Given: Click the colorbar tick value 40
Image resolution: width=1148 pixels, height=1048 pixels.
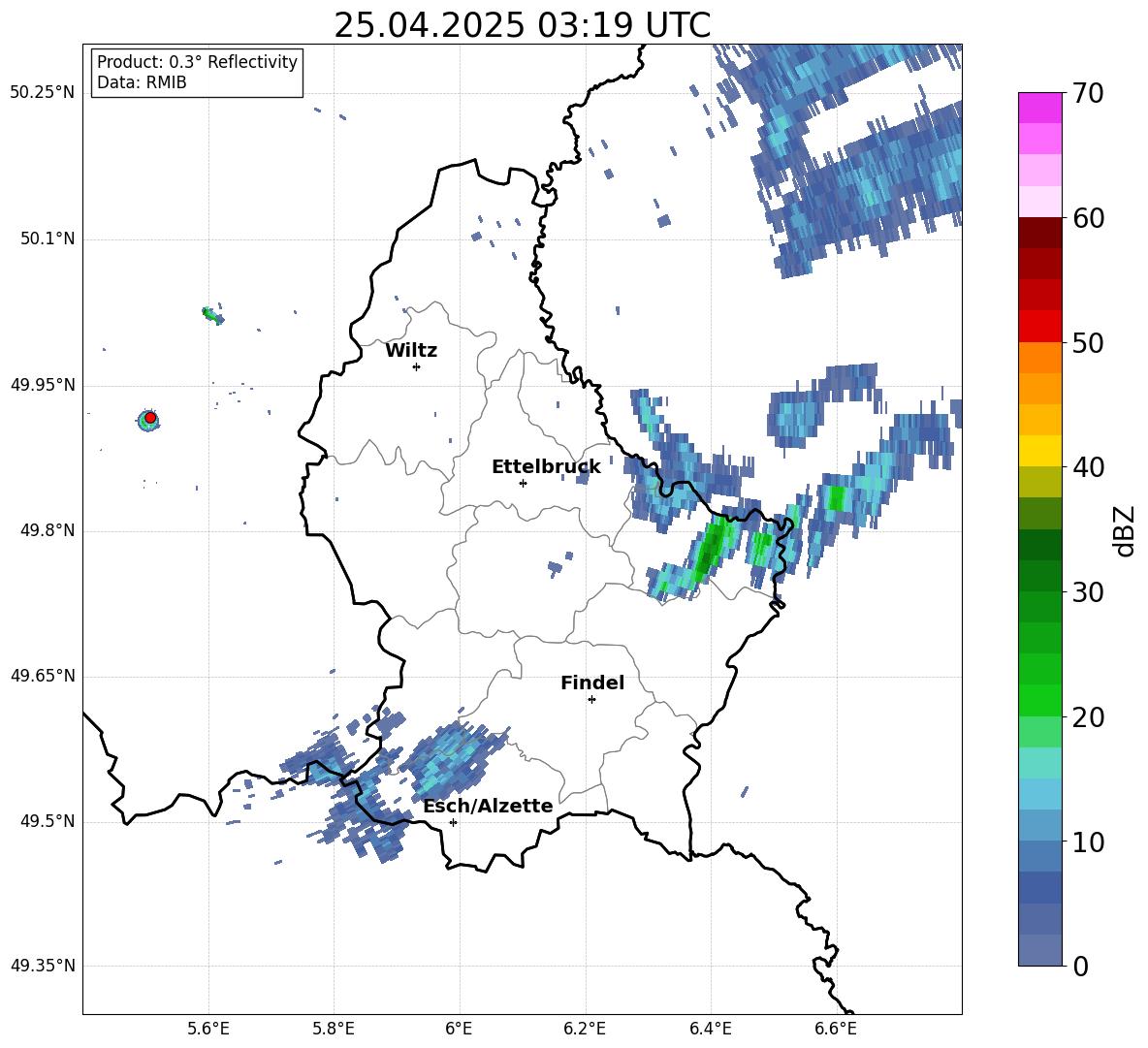Looking at the screenshot, I should (x=1088, y=467).
